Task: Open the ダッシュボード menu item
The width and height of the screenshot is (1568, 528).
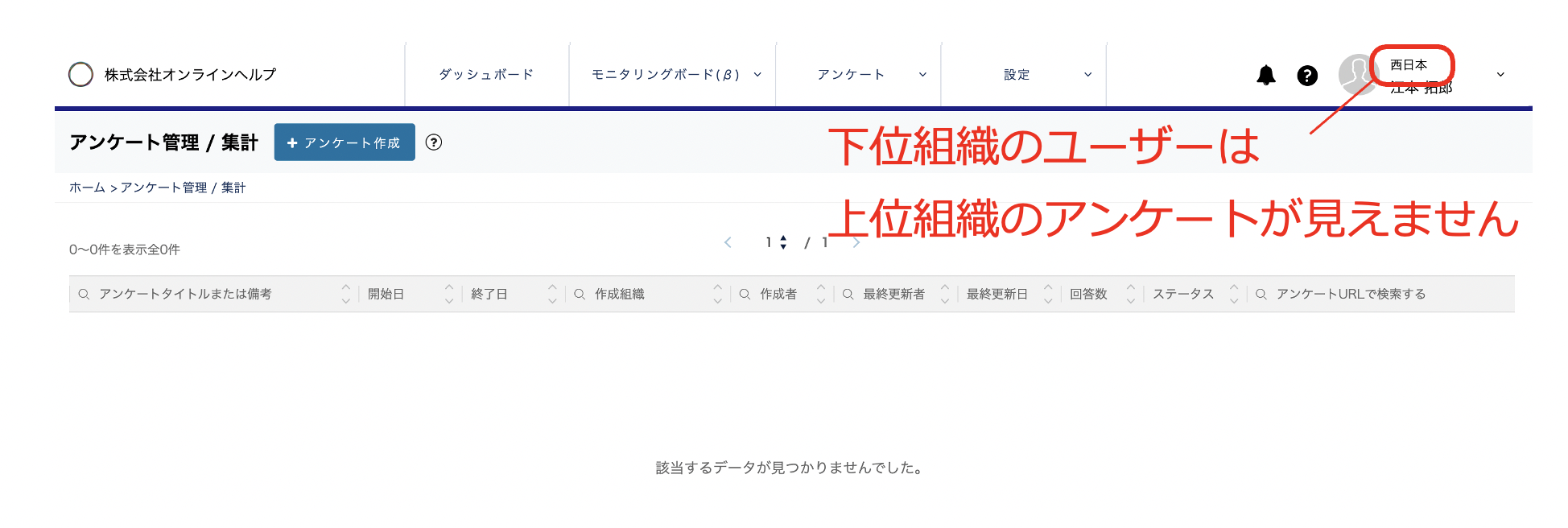Action: pos(487,75)
